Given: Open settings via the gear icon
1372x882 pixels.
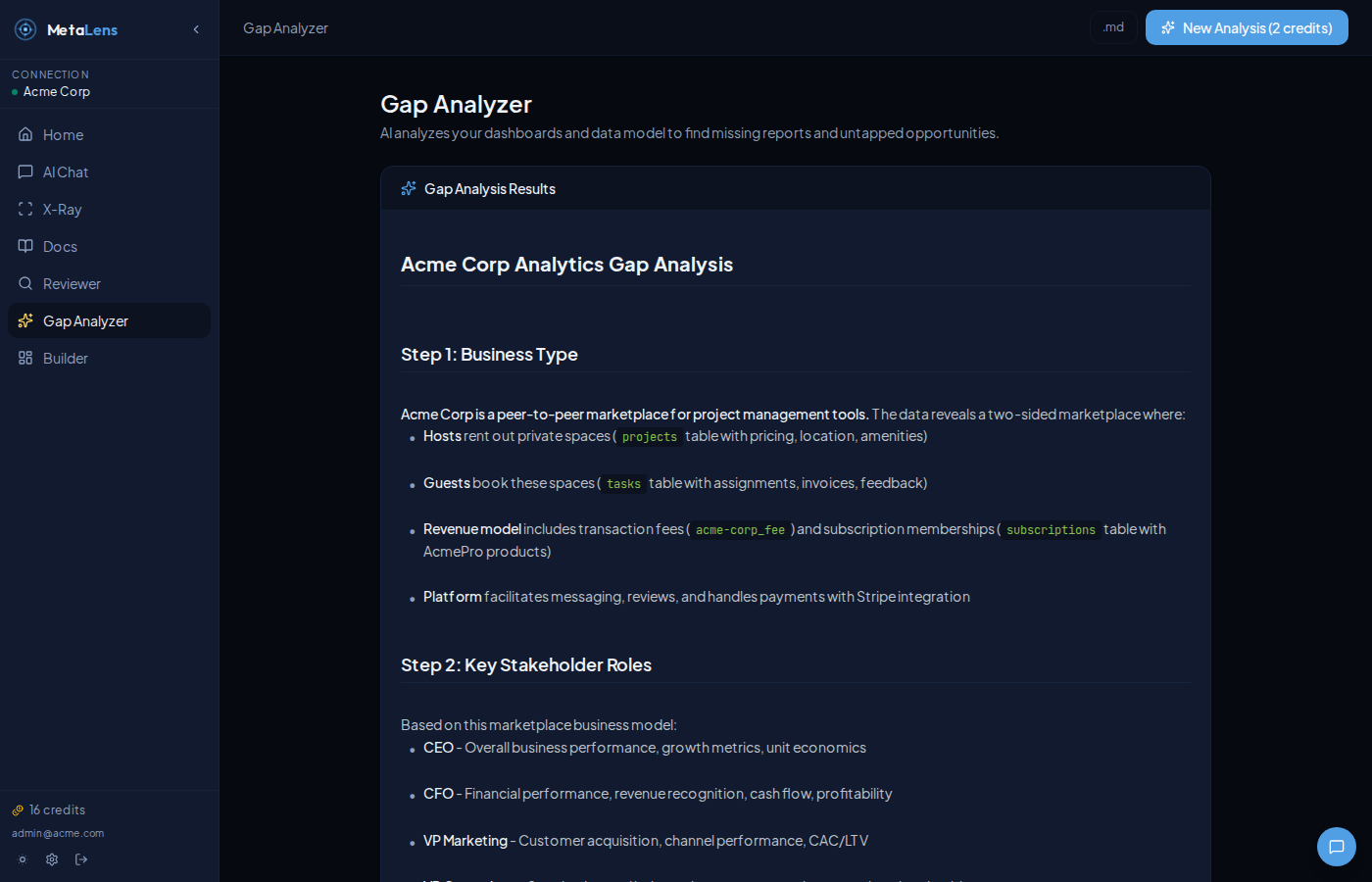Looking at the screenshot, I should coord(51,859).
